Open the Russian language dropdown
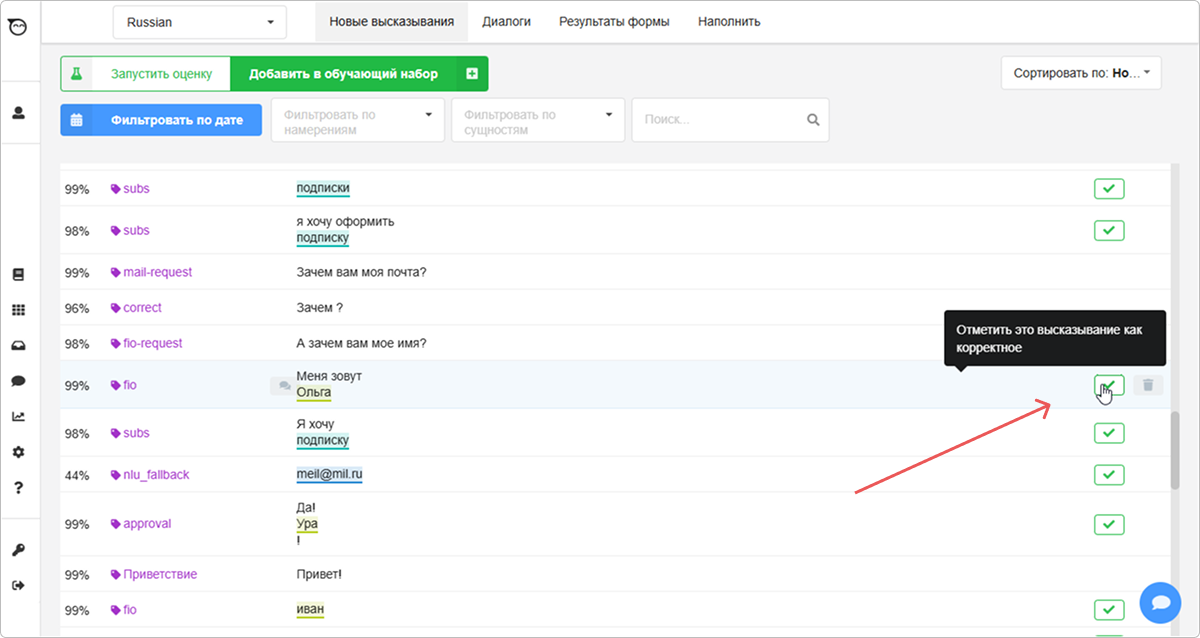This screenshot has height=638, width=1200. 200,22
